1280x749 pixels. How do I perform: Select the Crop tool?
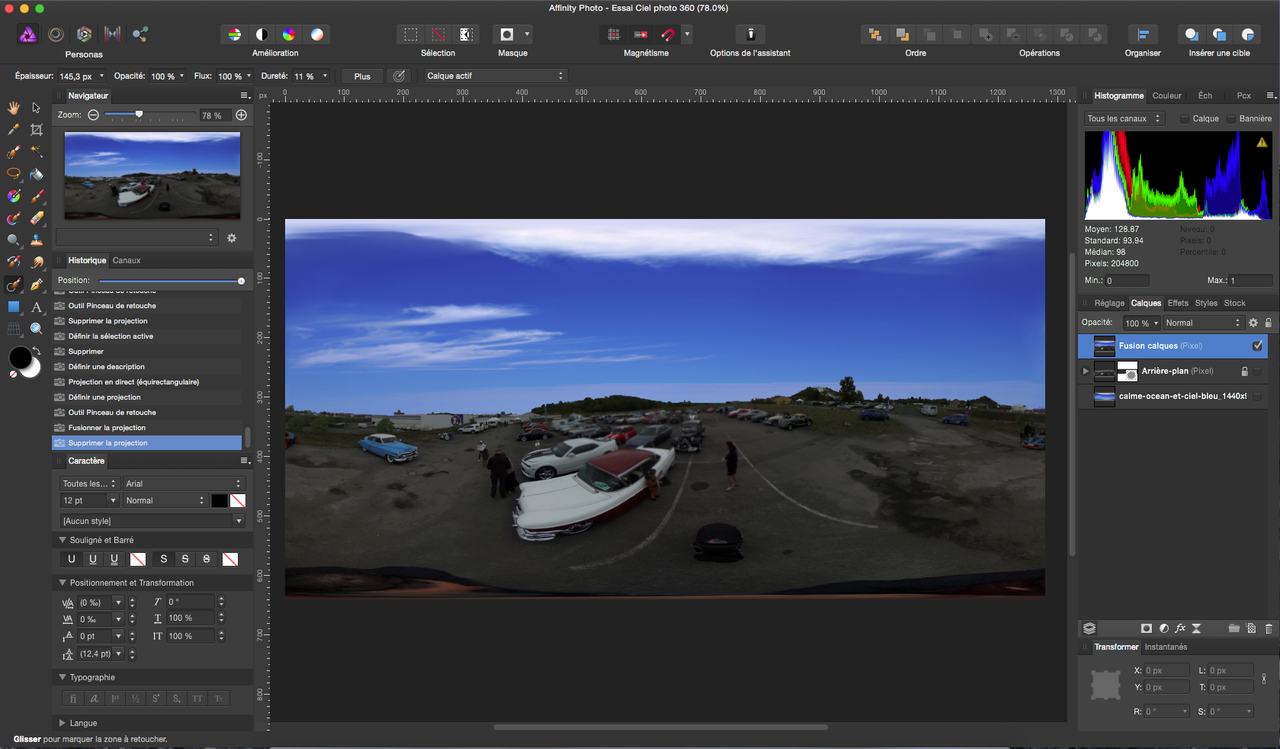click(36, 130)
